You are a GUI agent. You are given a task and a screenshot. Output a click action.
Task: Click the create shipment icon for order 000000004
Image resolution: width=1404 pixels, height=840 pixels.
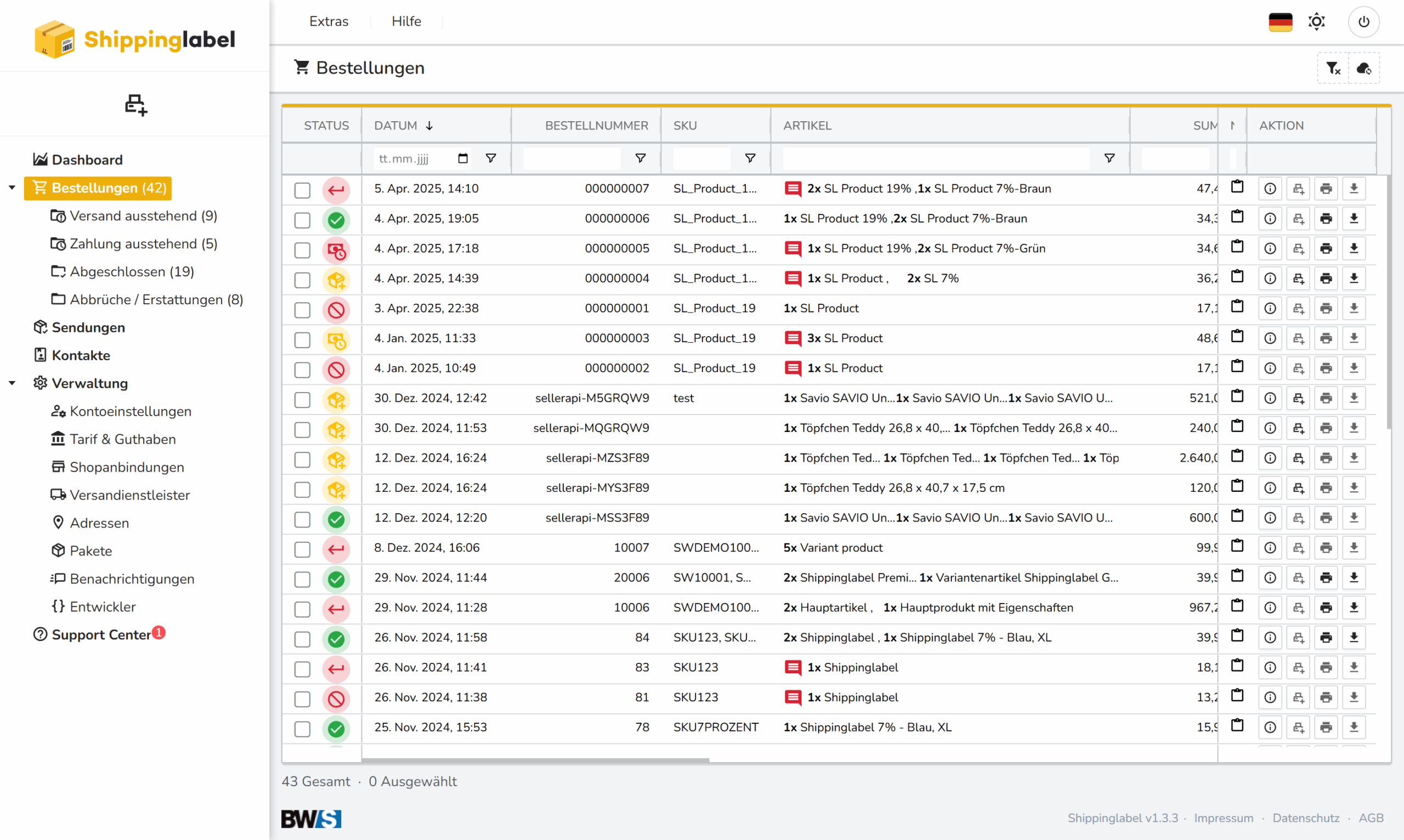(1298, 279)
